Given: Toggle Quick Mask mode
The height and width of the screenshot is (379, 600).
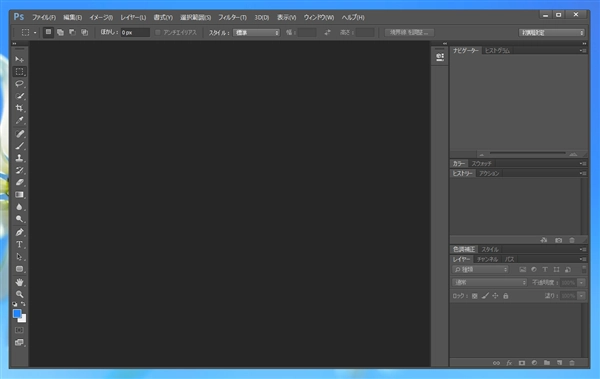Looking at the screenshot, I should click(19, 330).
